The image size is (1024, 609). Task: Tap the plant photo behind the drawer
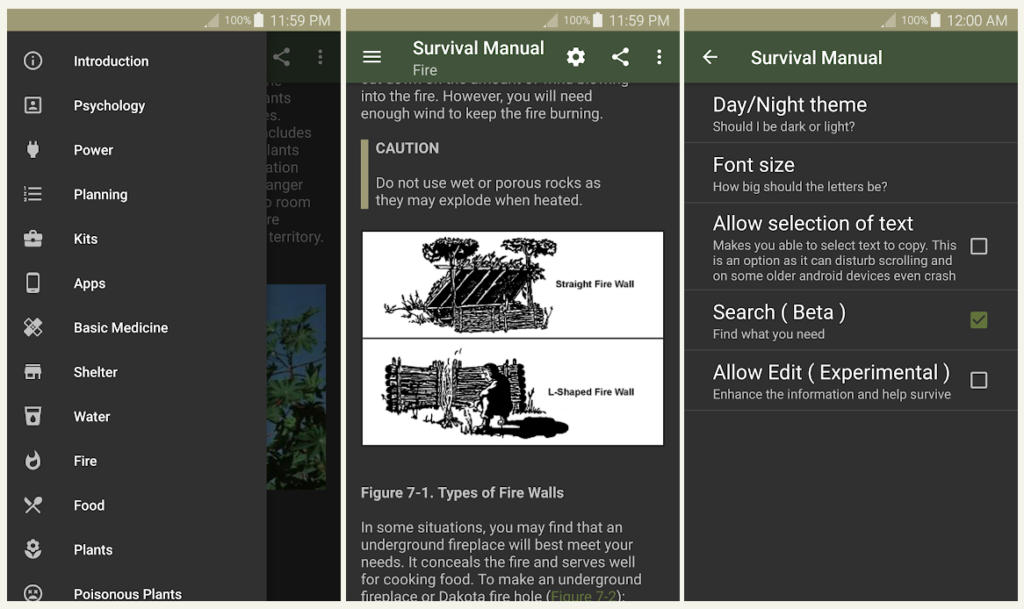tap(296, 386)
